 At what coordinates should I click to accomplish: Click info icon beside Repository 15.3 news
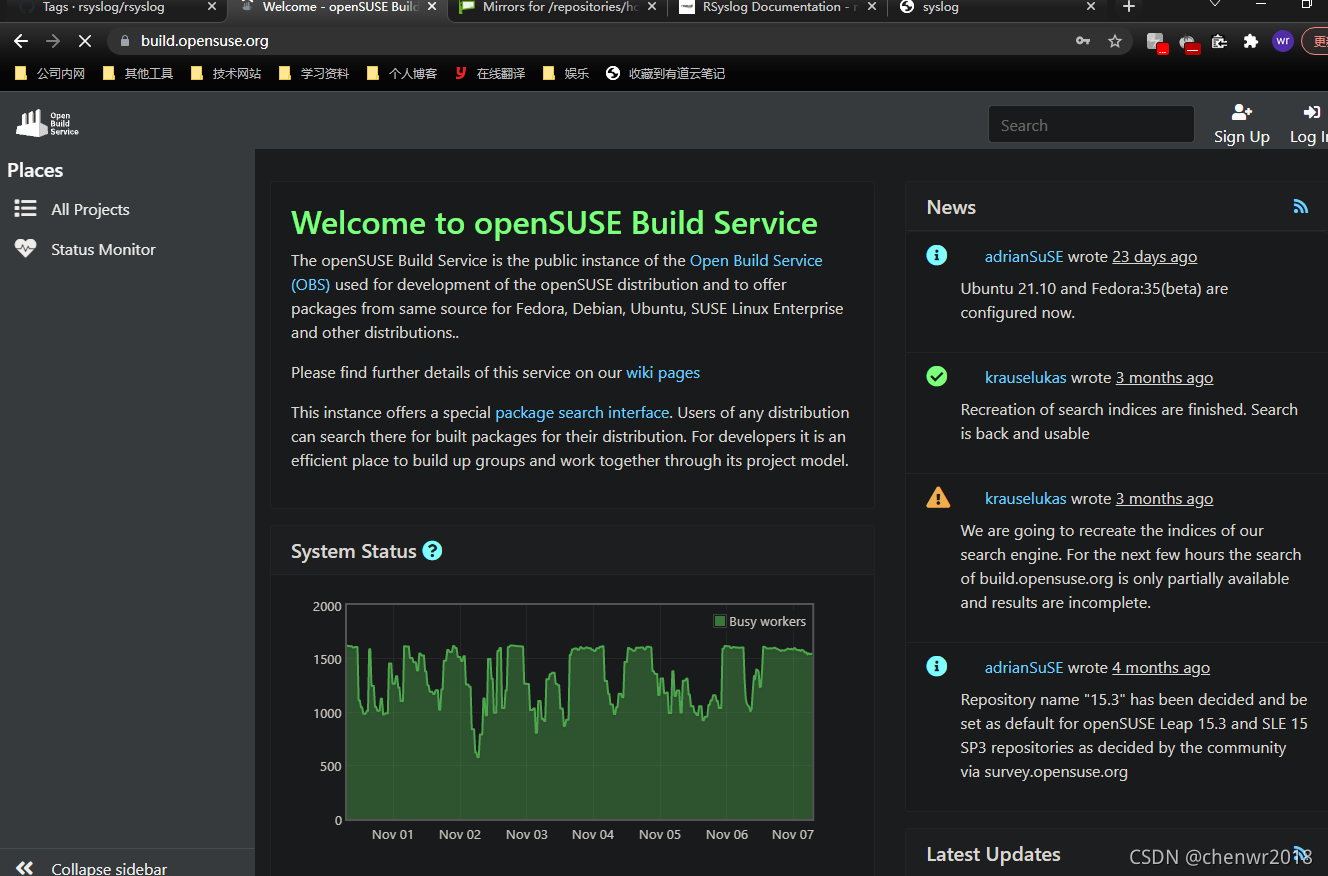coord(937,666)
